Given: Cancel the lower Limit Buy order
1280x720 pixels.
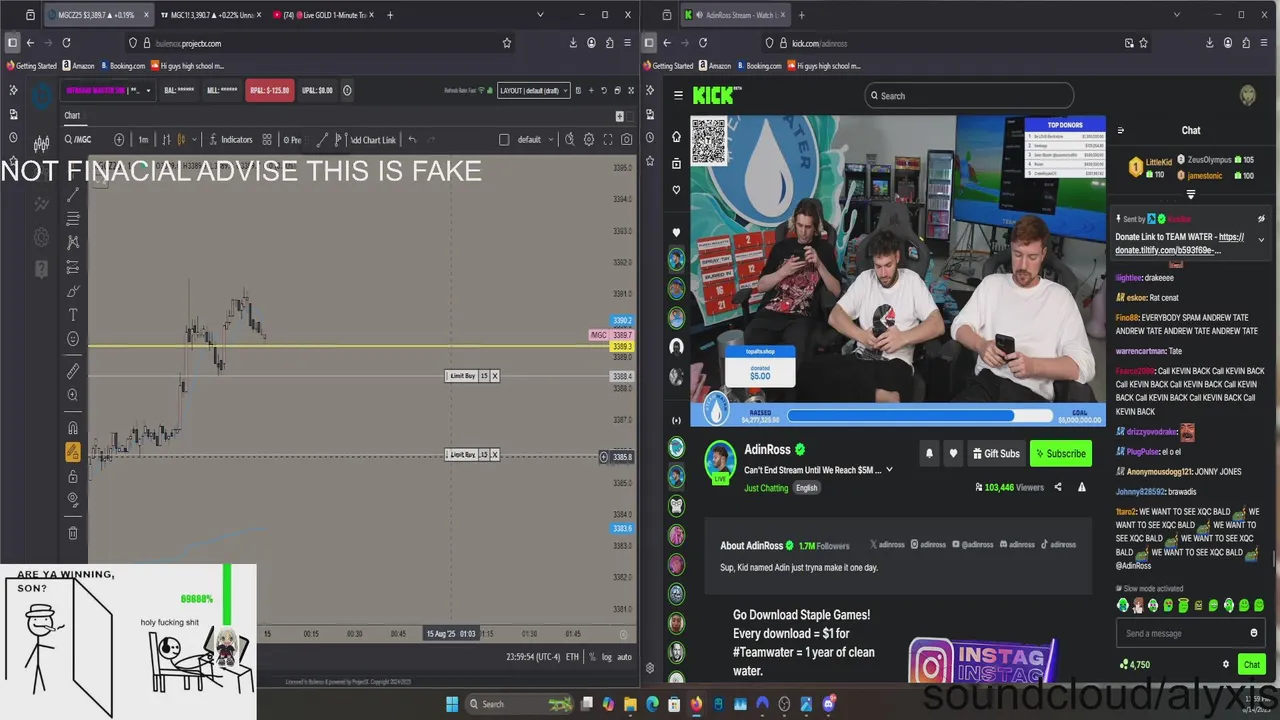Looking at the screenshot, I should [x=494, y=455].
